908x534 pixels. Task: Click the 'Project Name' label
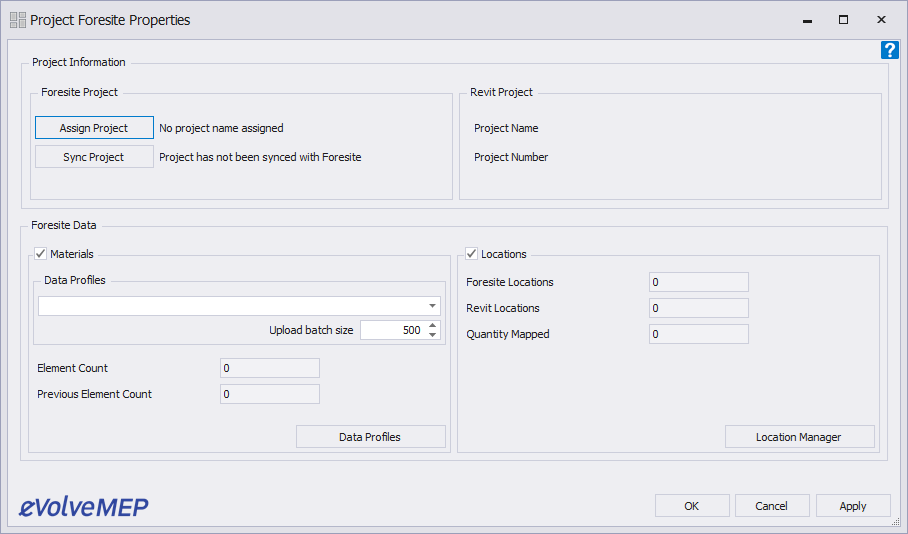coord(506,128)
